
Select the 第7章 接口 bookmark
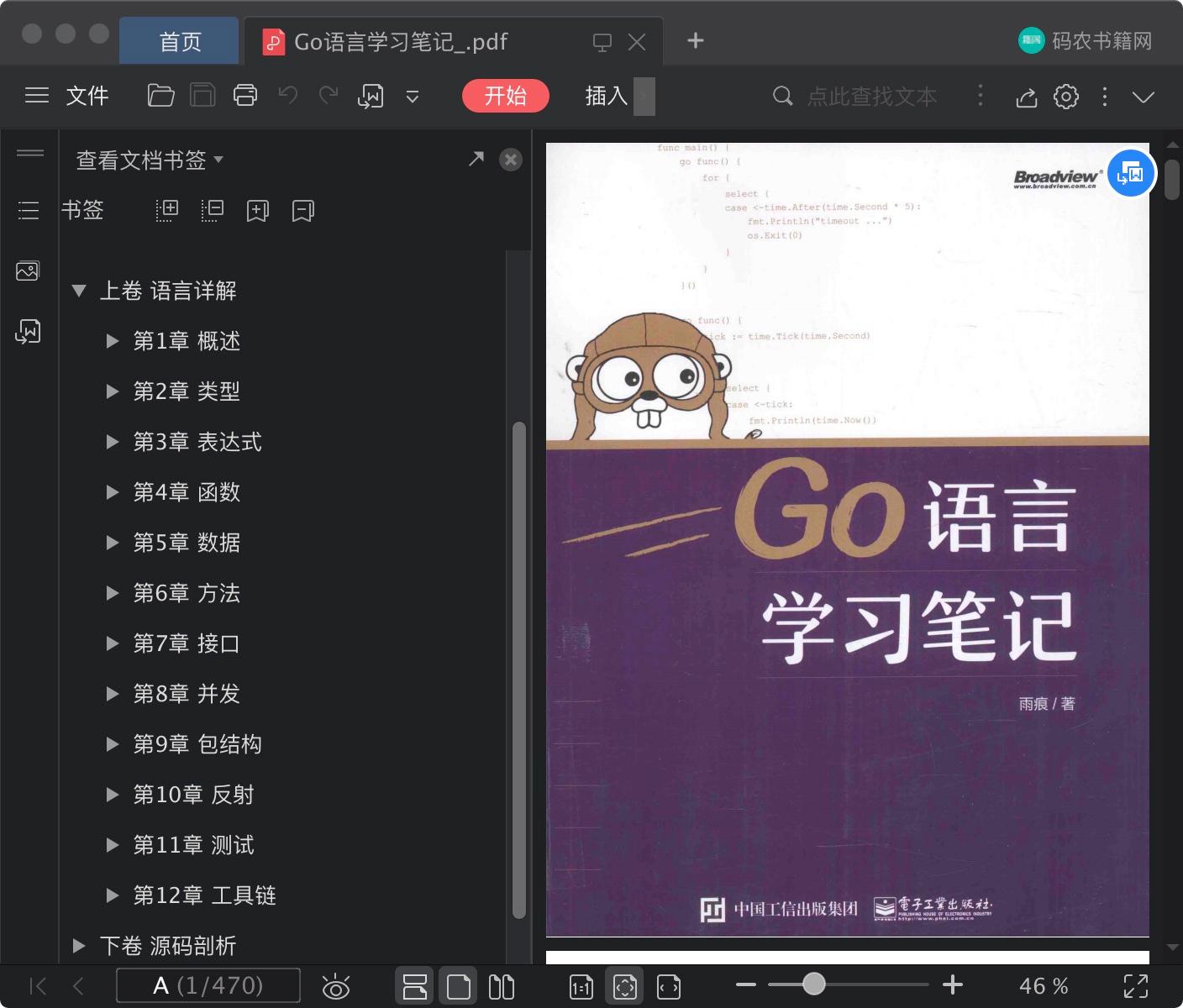[x=187, y=643]
